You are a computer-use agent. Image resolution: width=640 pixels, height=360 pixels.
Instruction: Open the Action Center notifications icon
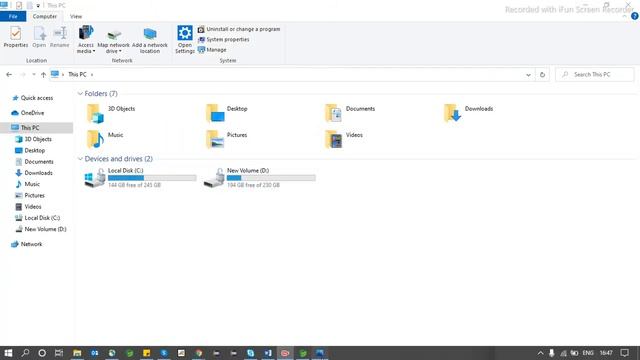624,353
